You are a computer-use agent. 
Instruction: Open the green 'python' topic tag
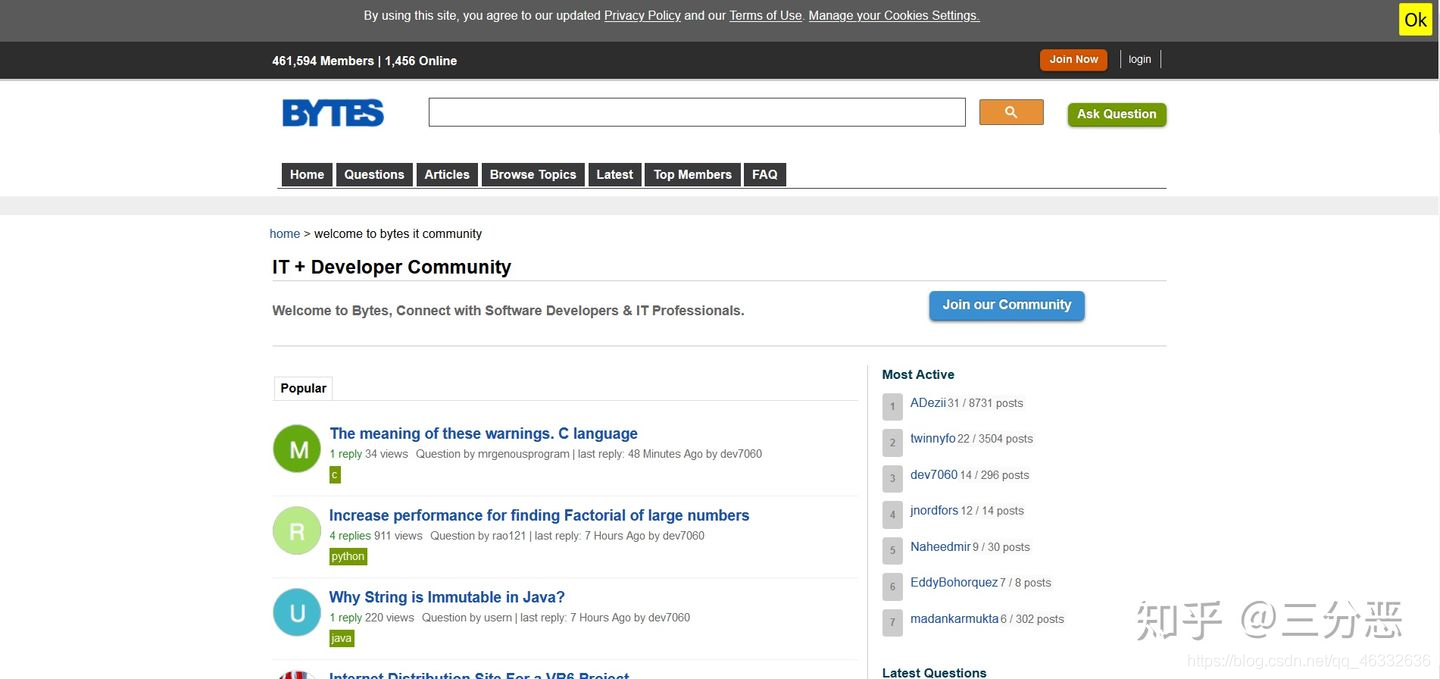pyautogui.click(x=348, y=557)
